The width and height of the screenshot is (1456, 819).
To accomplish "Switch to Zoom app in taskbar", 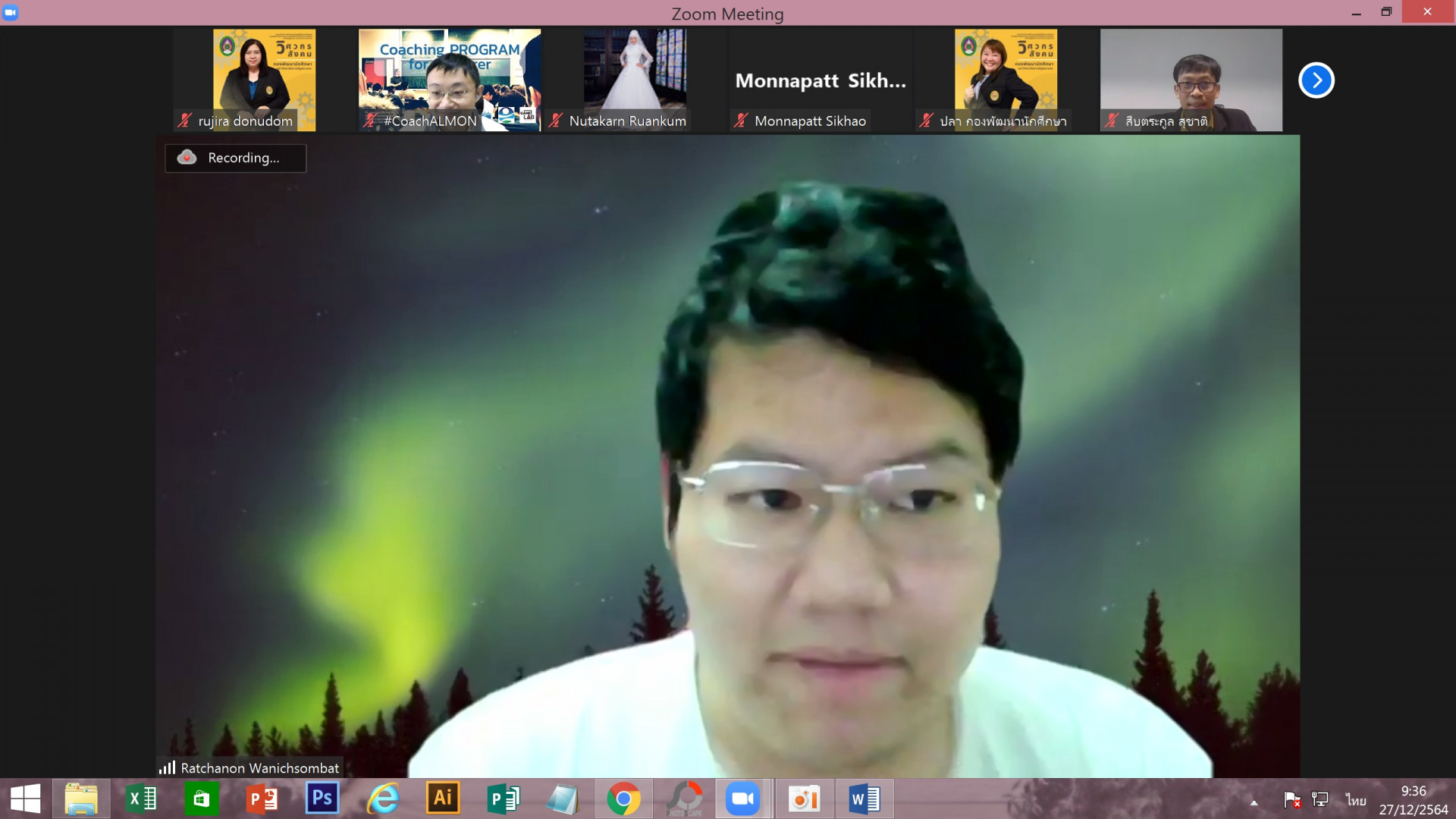I will click(742, 799).
